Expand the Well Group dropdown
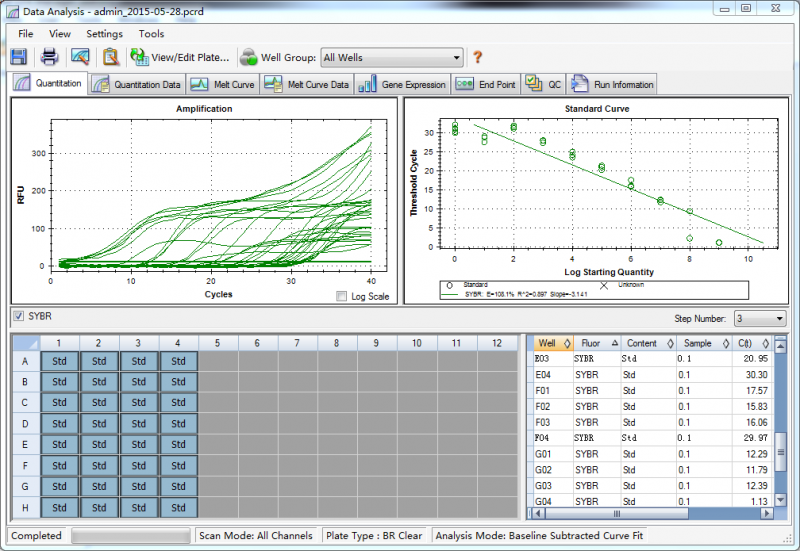800x551 pixels. click(x=457, y=58)
